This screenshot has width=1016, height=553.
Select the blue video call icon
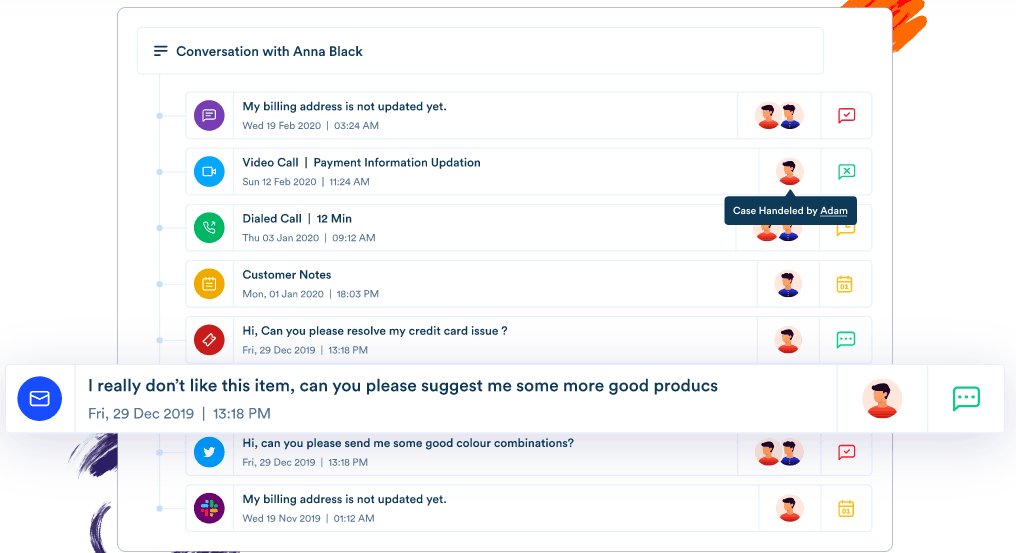coord(209,171)
